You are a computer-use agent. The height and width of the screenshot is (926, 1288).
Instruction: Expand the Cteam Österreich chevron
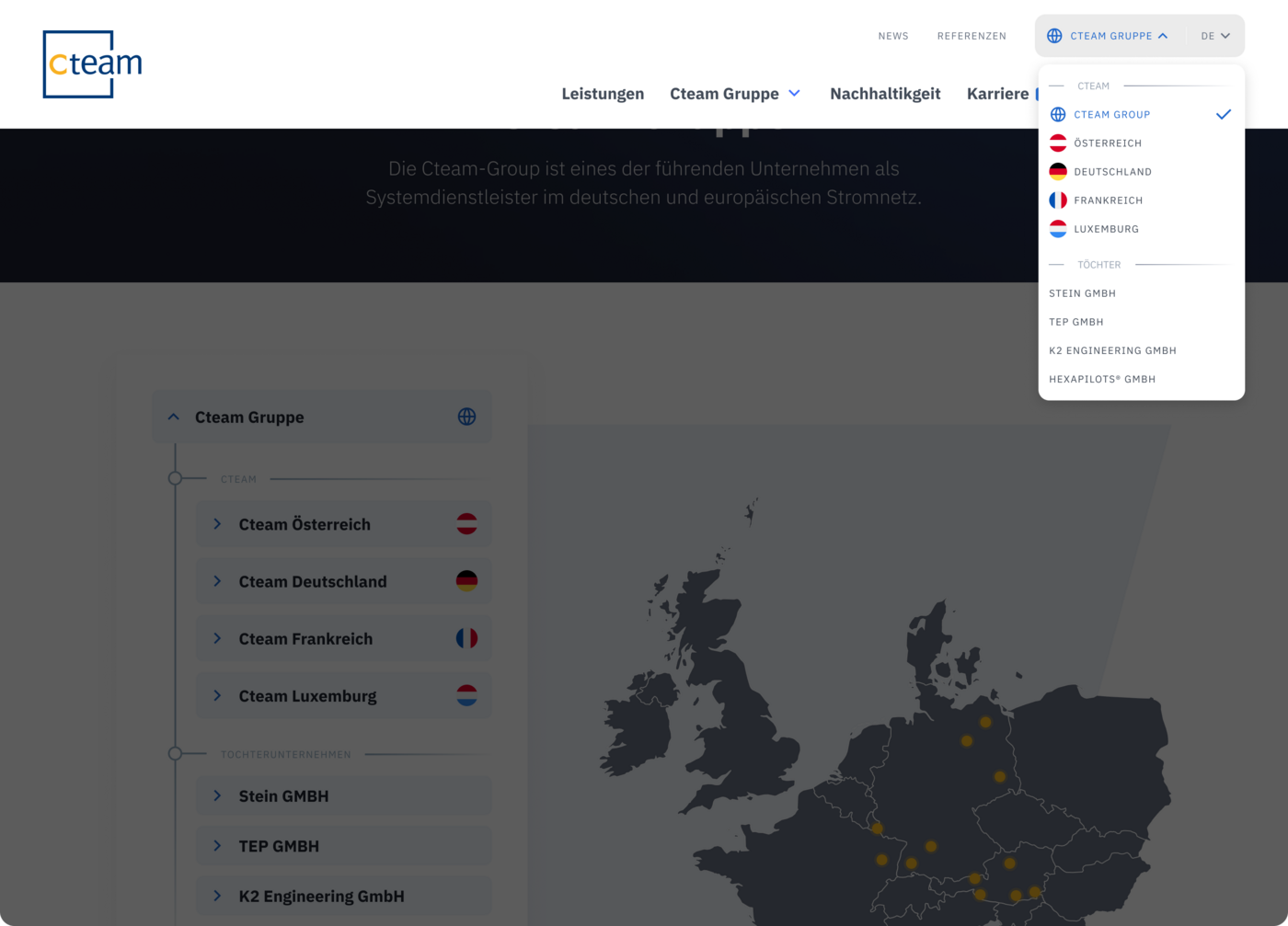(217, 524)
